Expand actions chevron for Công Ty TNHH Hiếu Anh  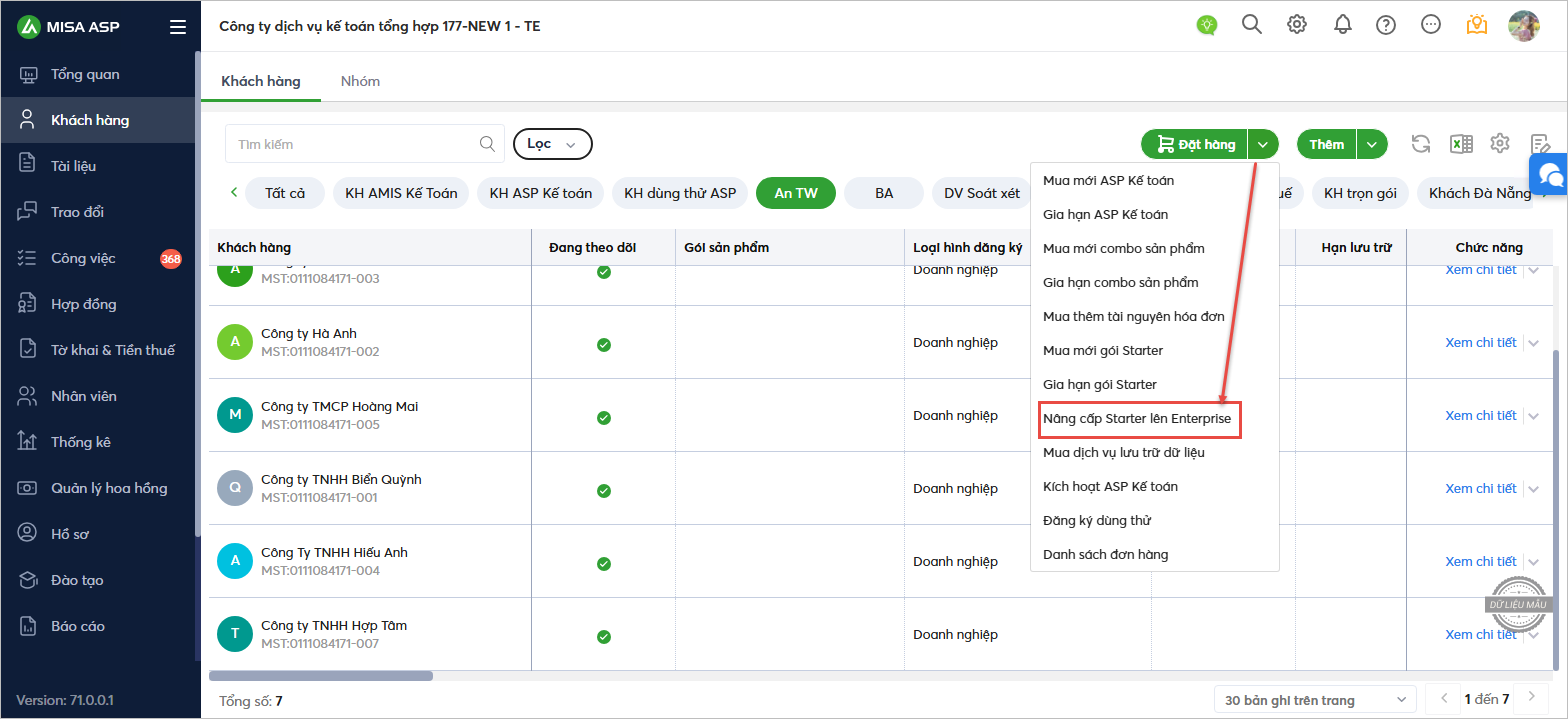click(1534, 562)
